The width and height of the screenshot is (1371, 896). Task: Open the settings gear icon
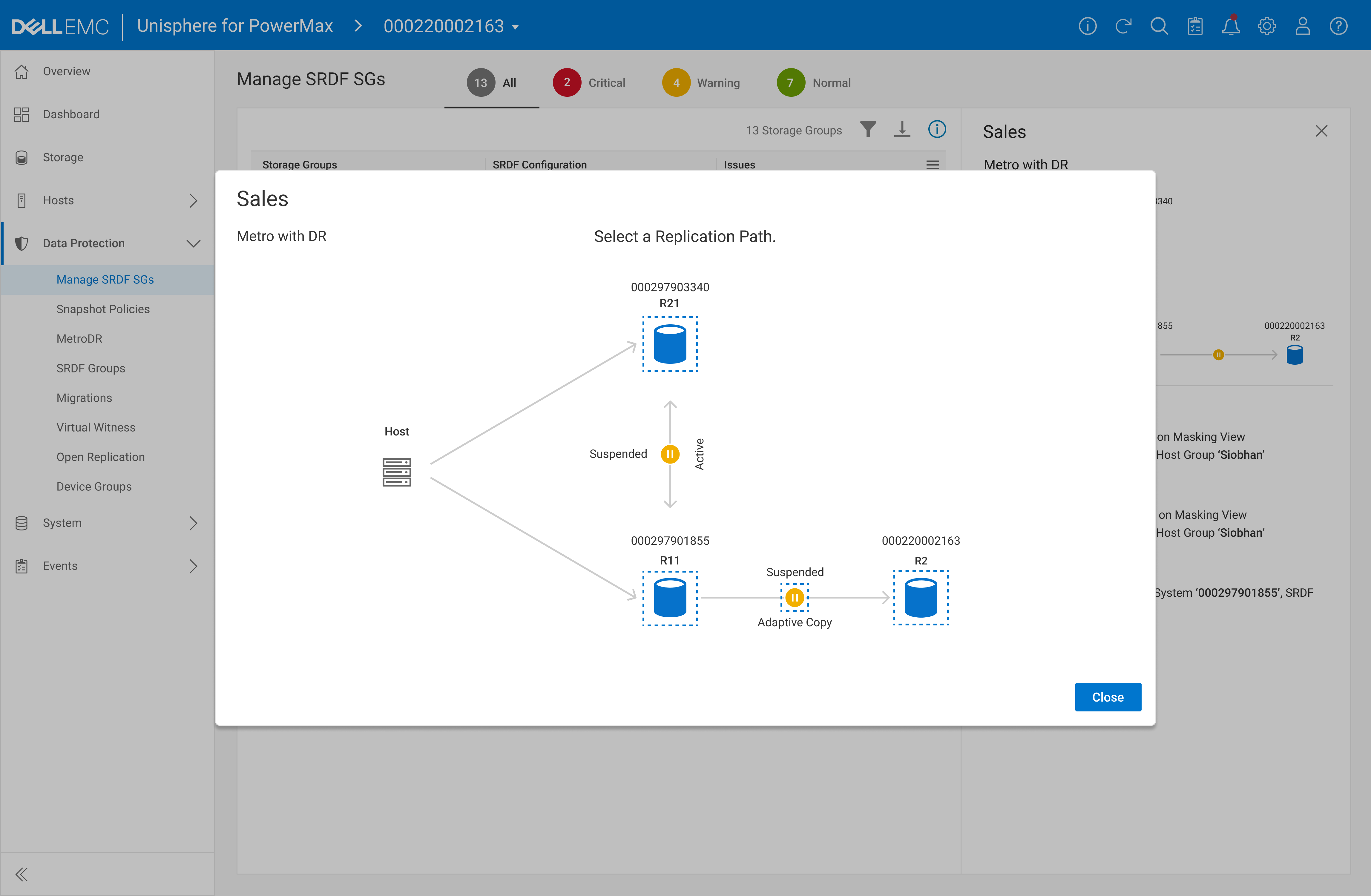(x=1266, y=27)
